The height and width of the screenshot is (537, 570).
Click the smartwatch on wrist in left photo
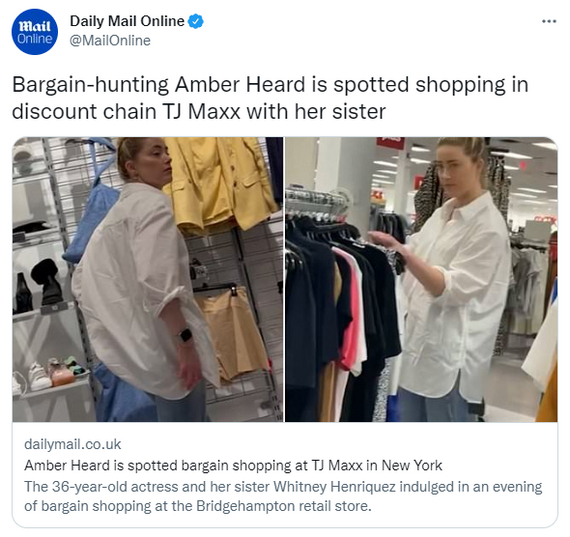pos(185,334)
